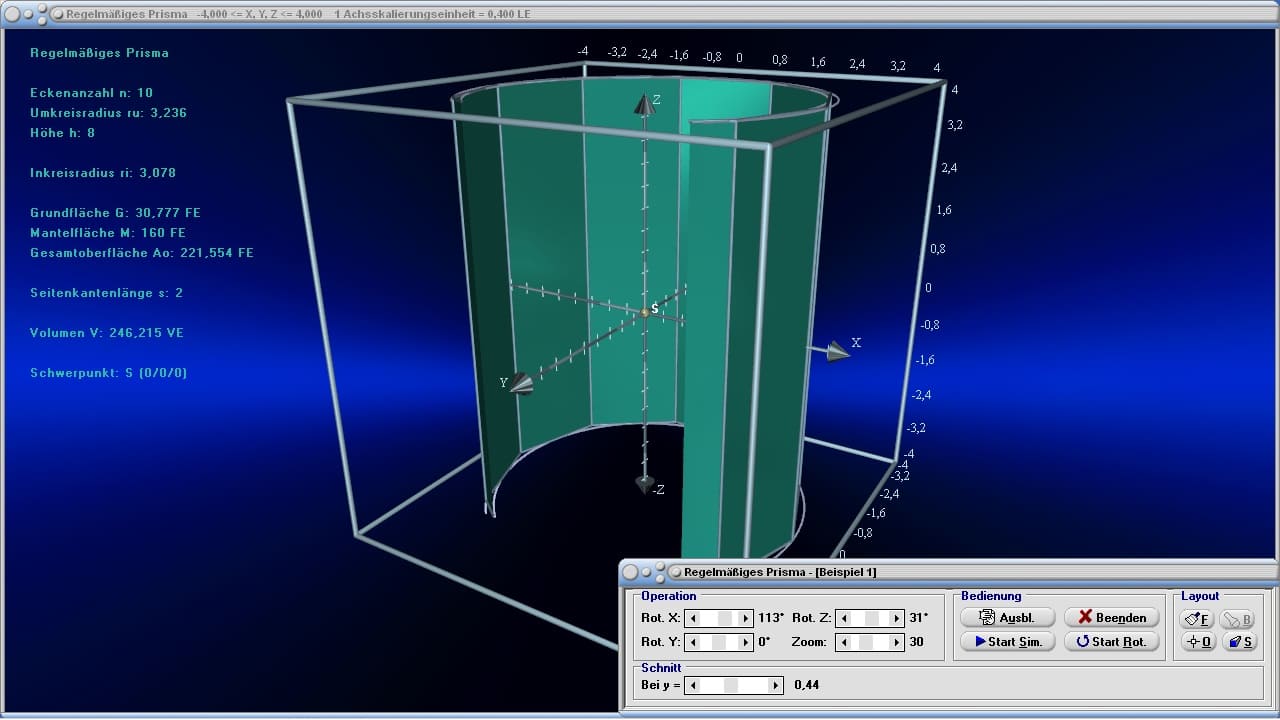The image size is (1280, 720).
Task: Click the Schnitt value 0,44
Action: point(806,685)
